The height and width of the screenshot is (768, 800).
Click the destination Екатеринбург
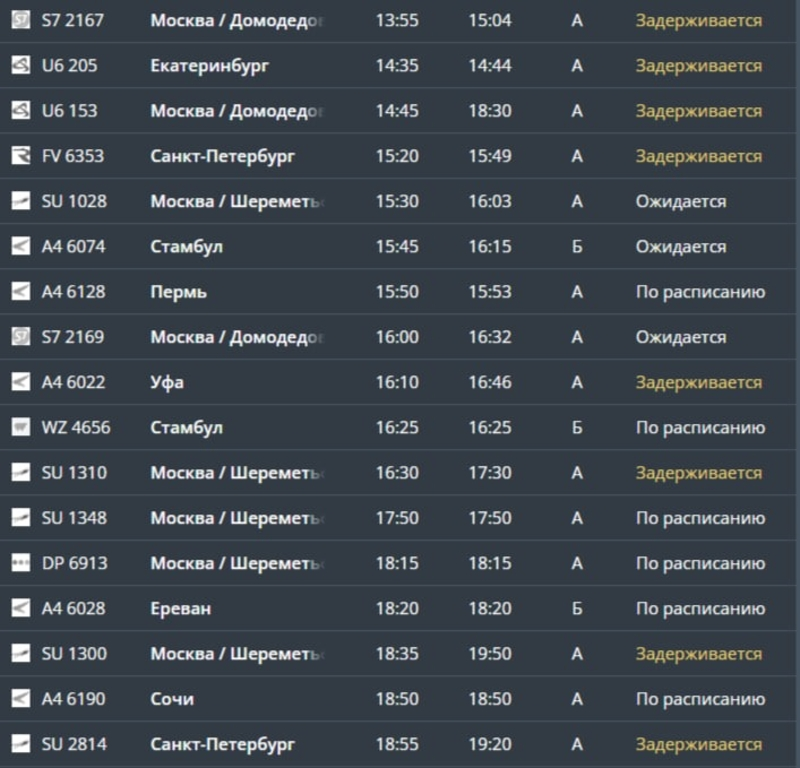click(x=209, y=66)
